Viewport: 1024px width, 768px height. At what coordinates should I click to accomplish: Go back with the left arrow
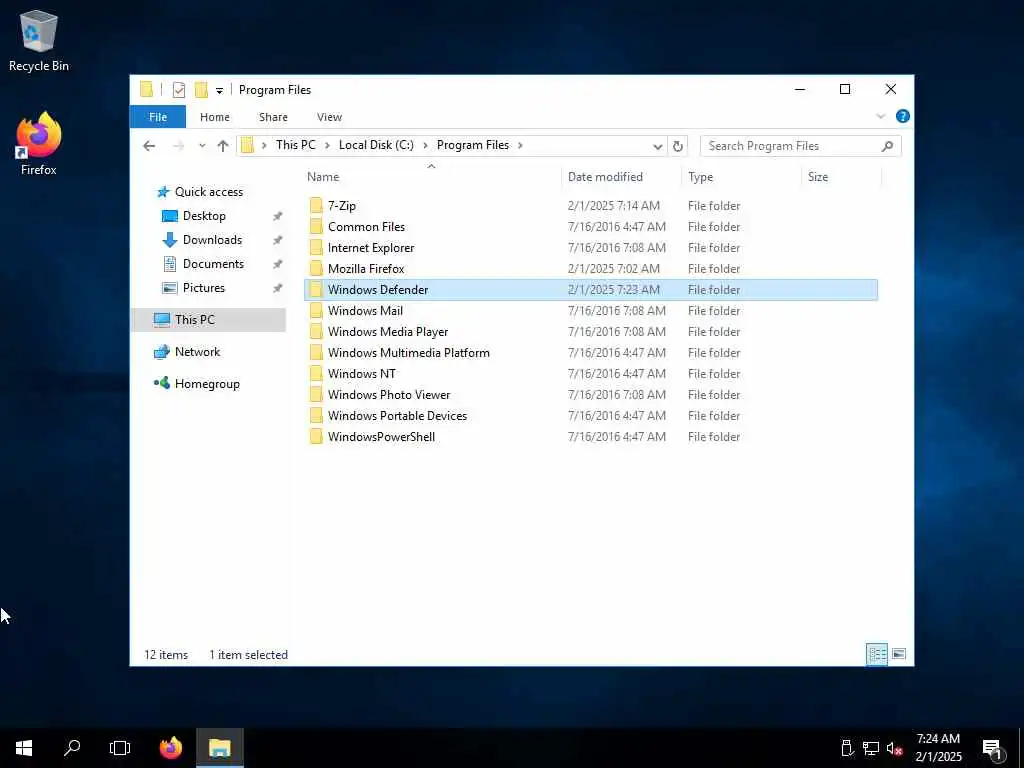(x=149, y=146)
